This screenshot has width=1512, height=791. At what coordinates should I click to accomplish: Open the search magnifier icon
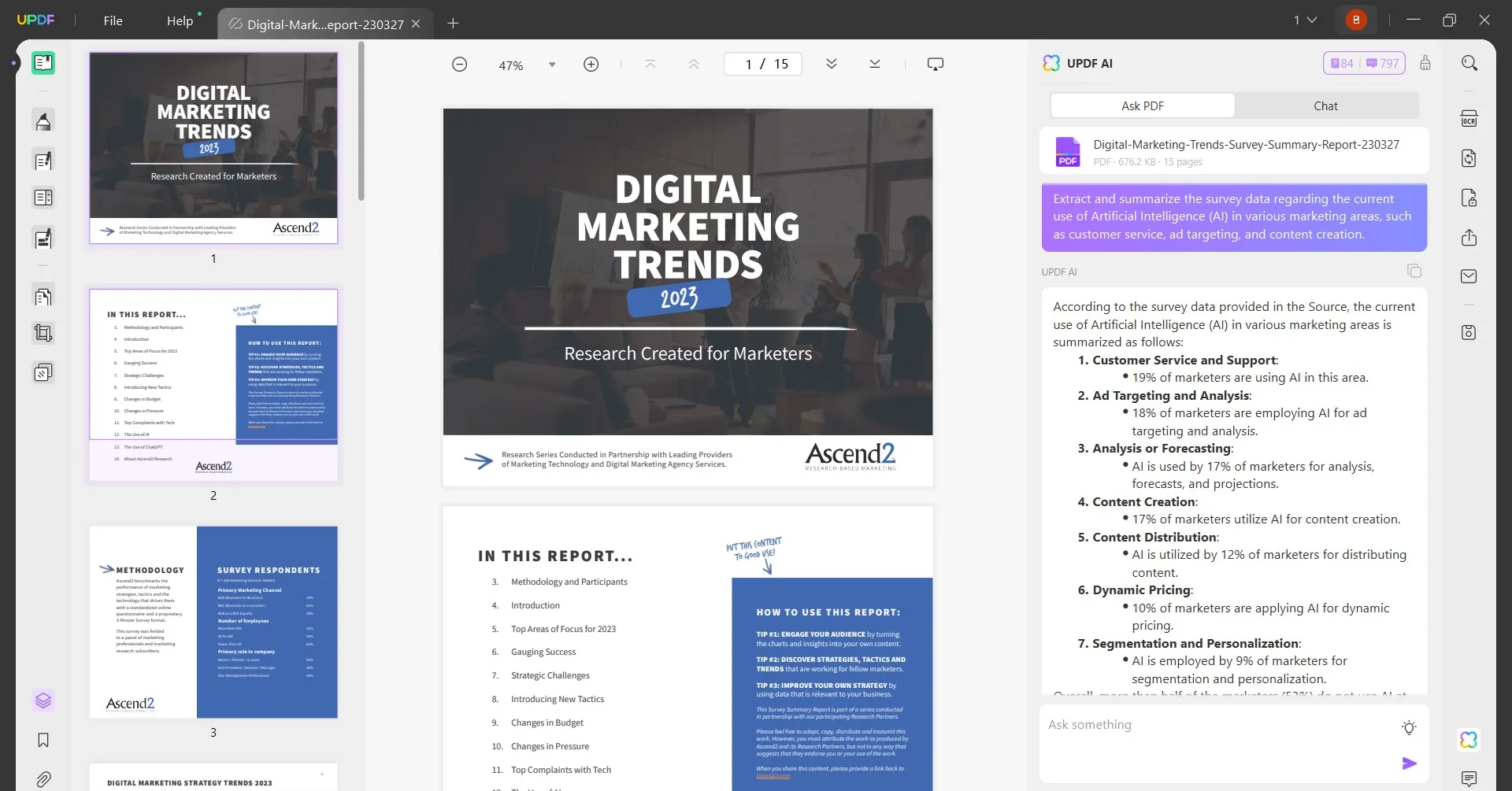(x=1469, y=63)
